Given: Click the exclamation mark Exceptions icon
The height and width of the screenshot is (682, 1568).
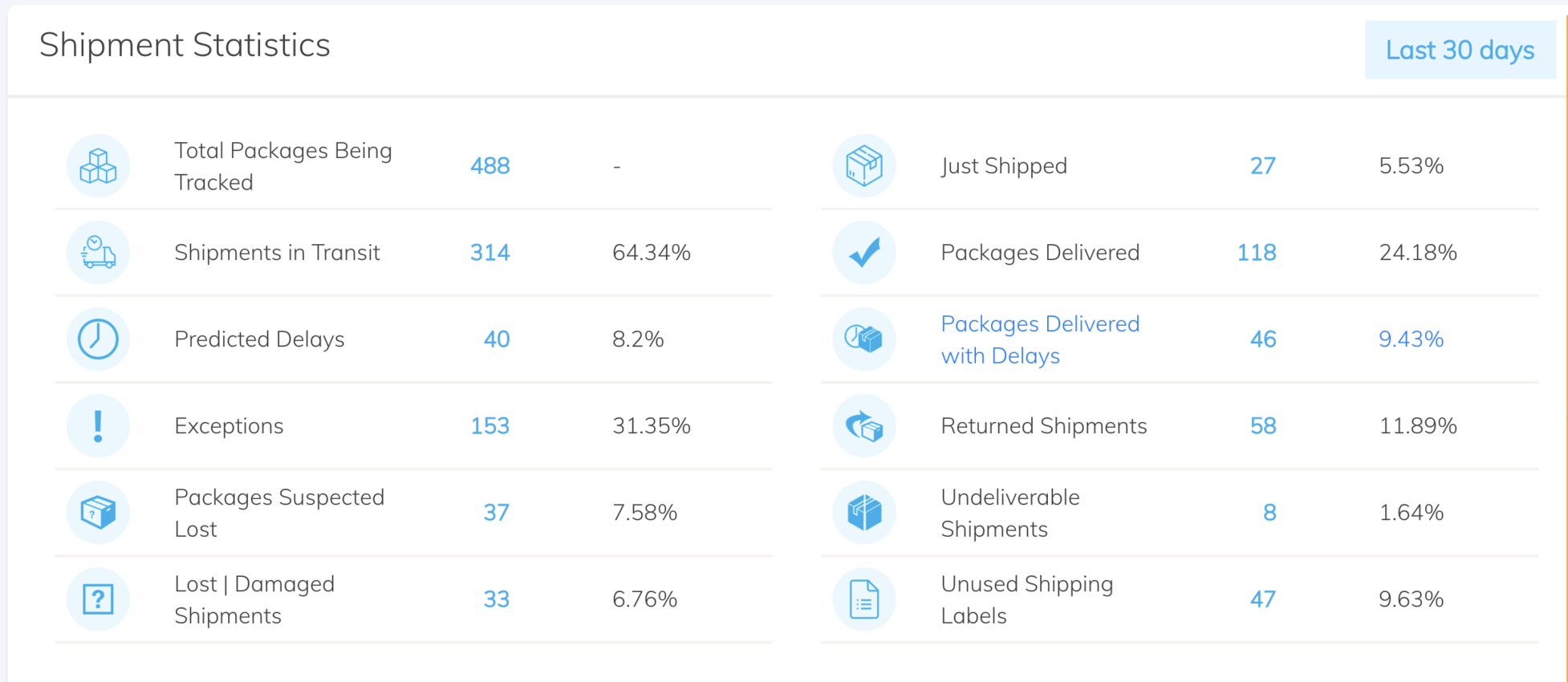Looking at the screenshot, I should (98, 426).
